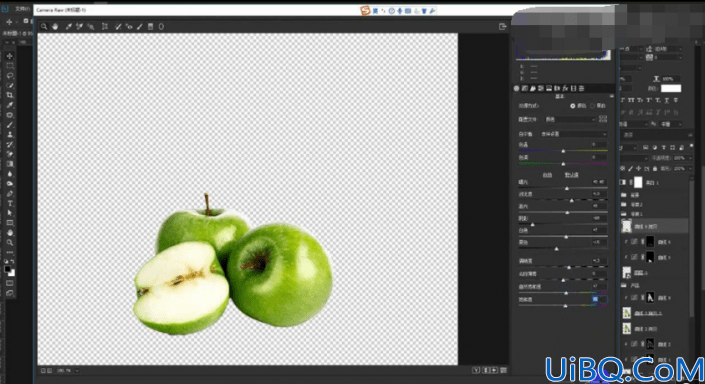Switch to the Tone Curve panel tab
Screen dimensions: 705x384
click(x=525, y=89)
